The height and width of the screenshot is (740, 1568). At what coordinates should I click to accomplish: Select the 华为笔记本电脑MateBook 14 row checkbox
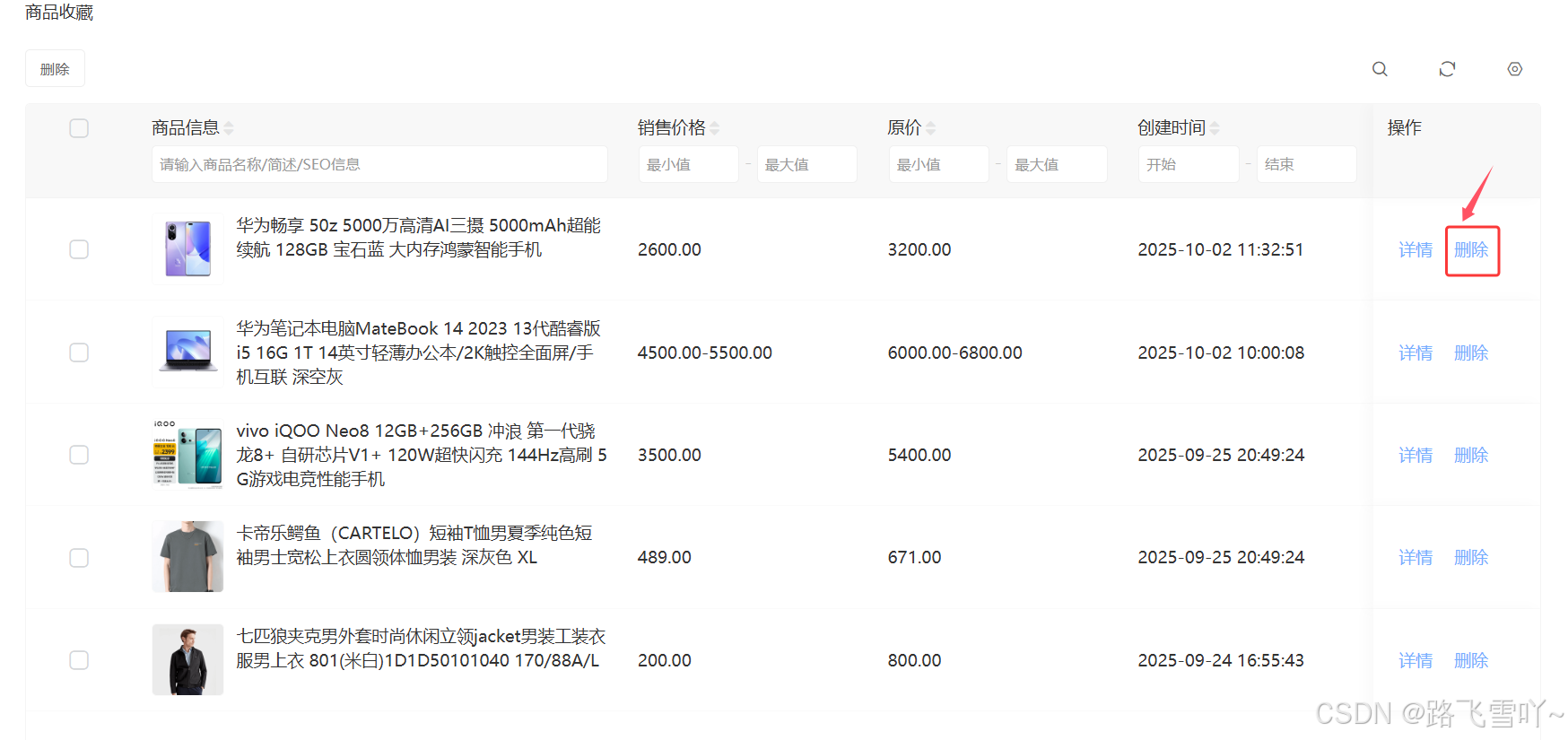(79, 353)
